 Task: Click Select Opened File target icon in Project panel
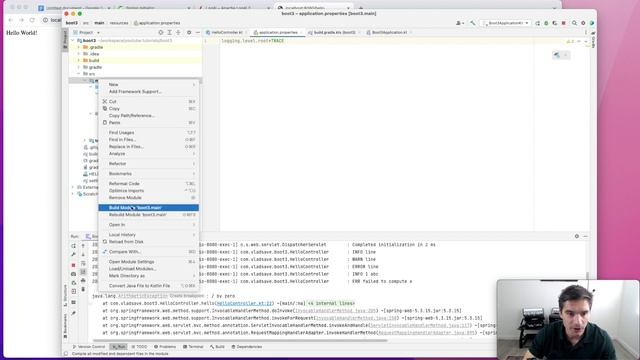point(161,32)
